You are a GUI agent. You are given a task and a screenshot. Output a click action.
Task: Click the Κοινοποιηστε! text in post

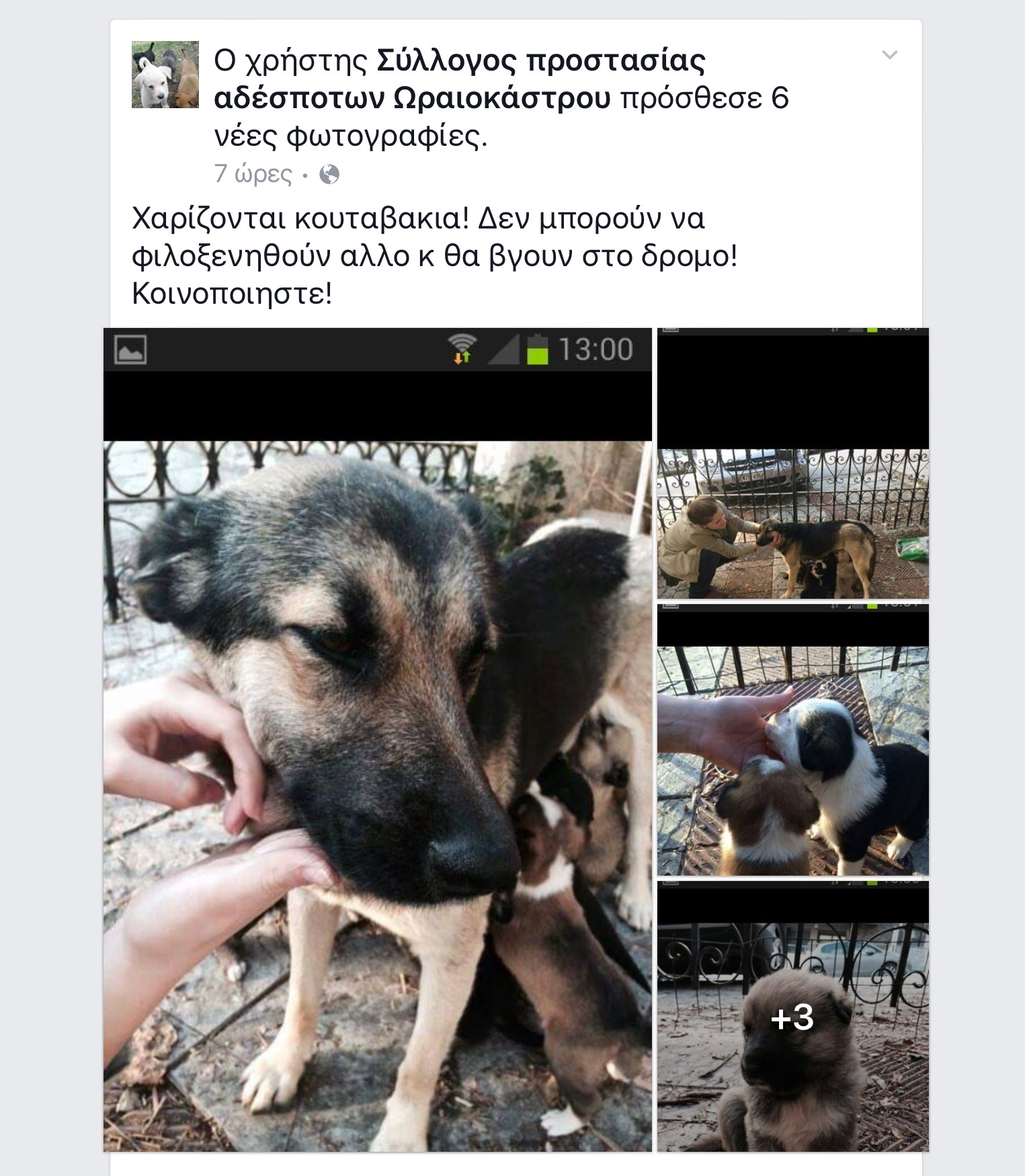232,294
